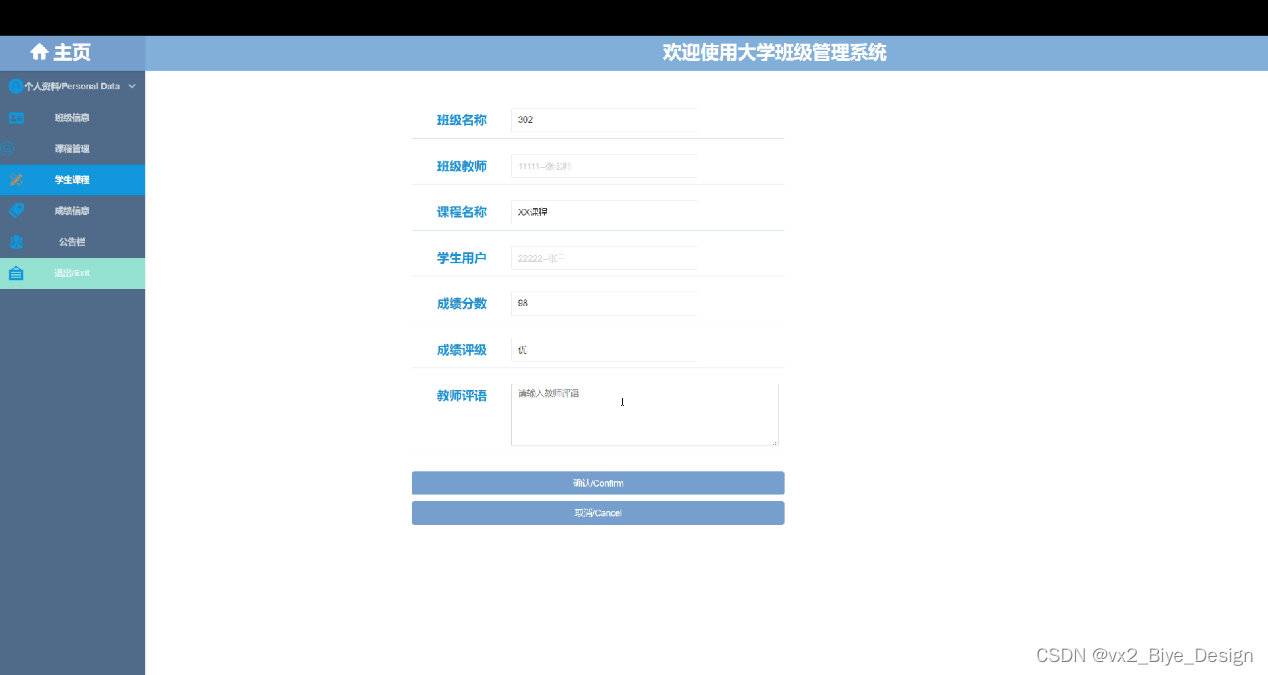This screenshot has width=1268, height=675.
Task: Expand the 个人资料/Personal Data chevron
Action: (132, 86)
